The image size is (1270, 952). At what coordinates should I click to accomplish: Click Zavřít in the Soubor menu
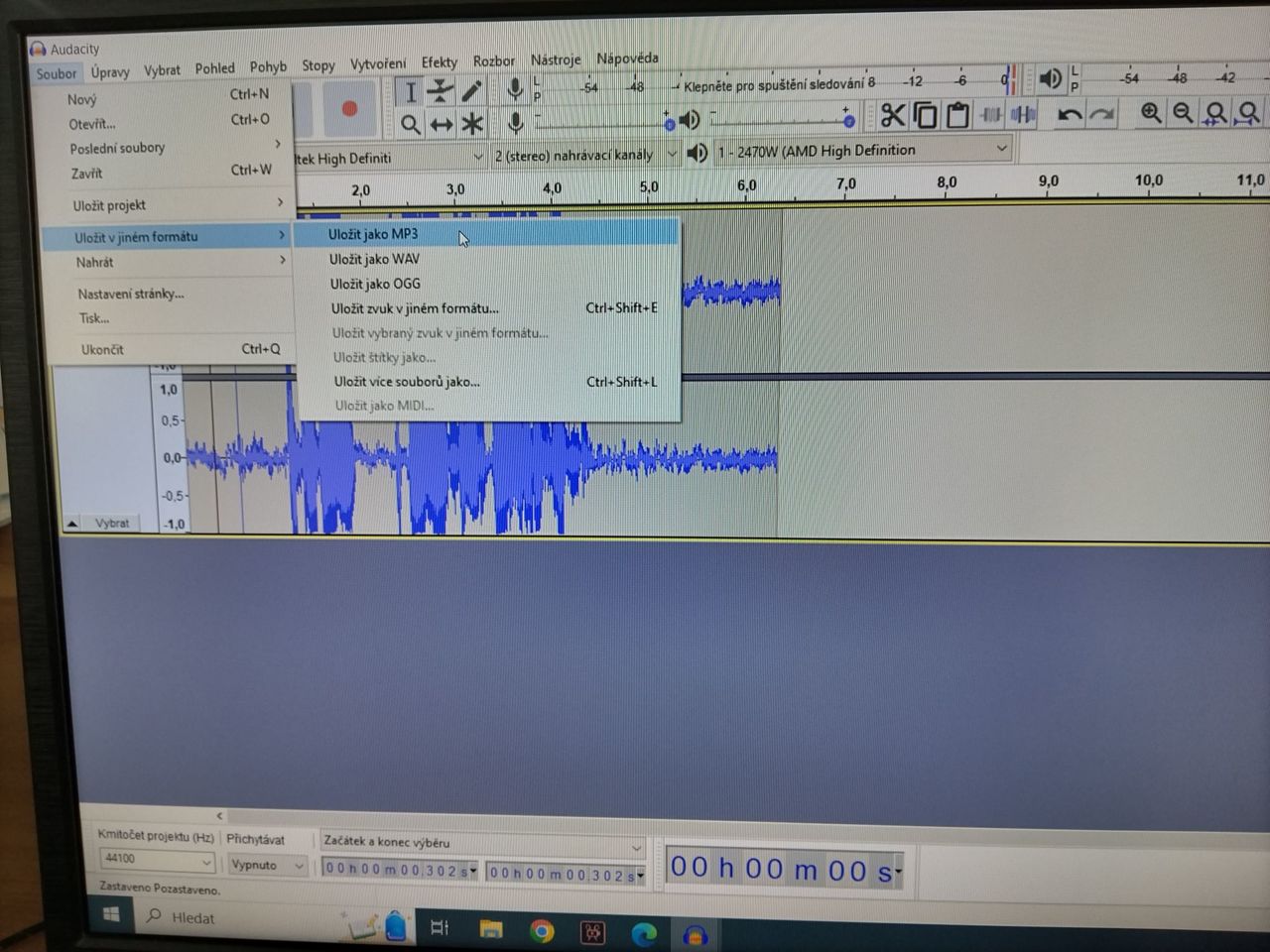click(167, 173)
